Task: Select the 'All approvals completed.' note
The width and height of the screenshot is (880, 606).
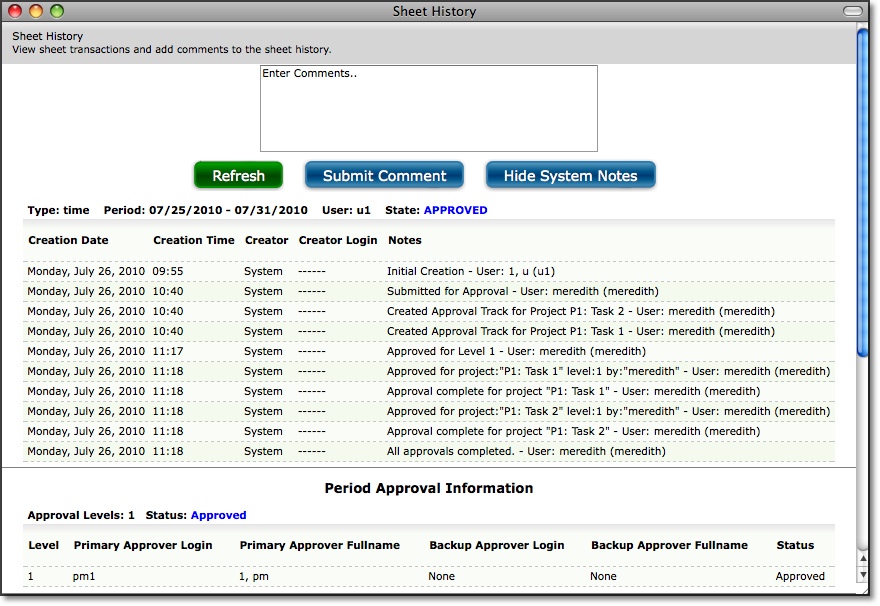Action: click(526, 451)
